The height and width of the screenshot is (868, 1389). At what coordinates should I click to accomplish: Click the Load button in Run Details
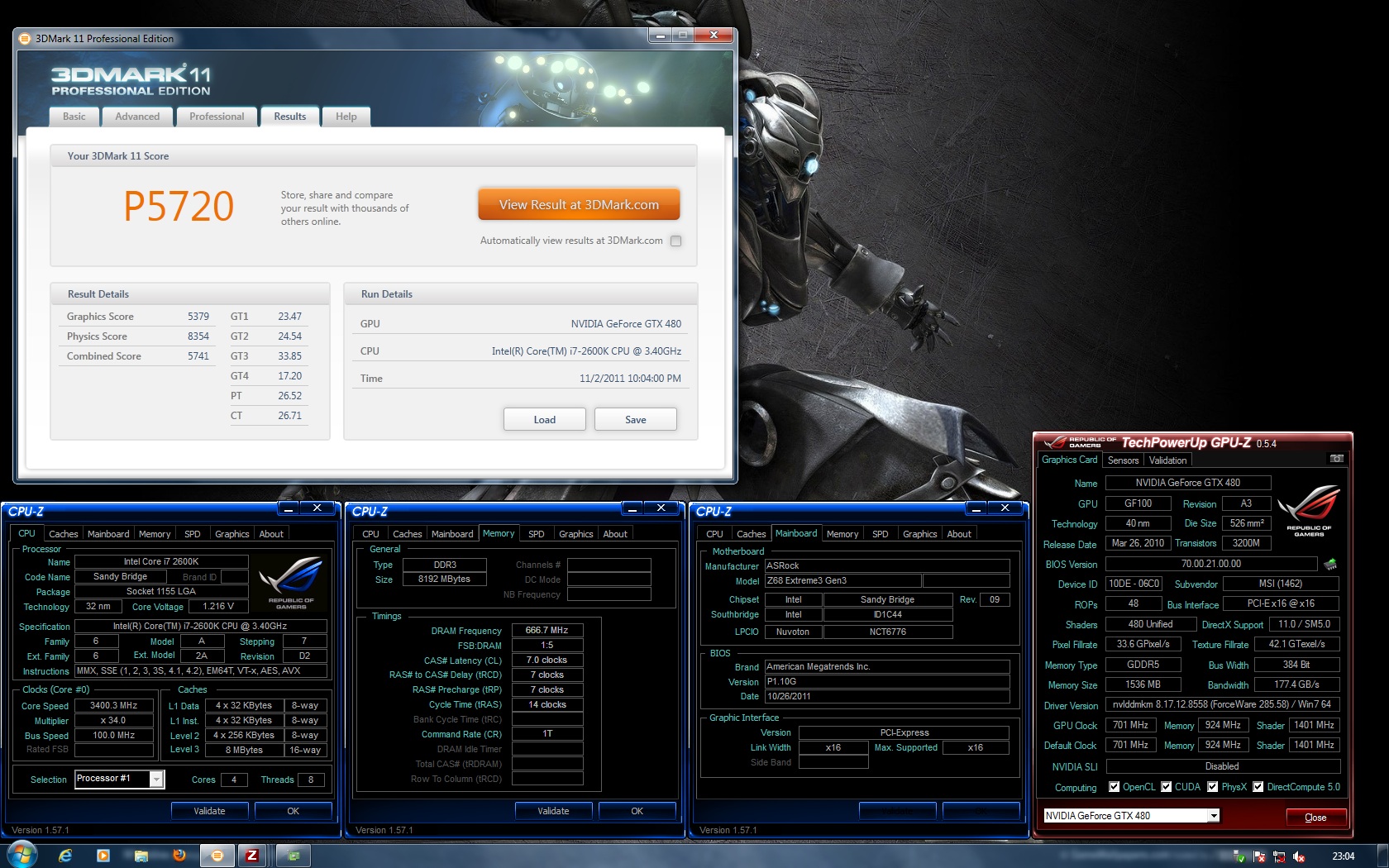pyautogui.click(x=544, y=419)
